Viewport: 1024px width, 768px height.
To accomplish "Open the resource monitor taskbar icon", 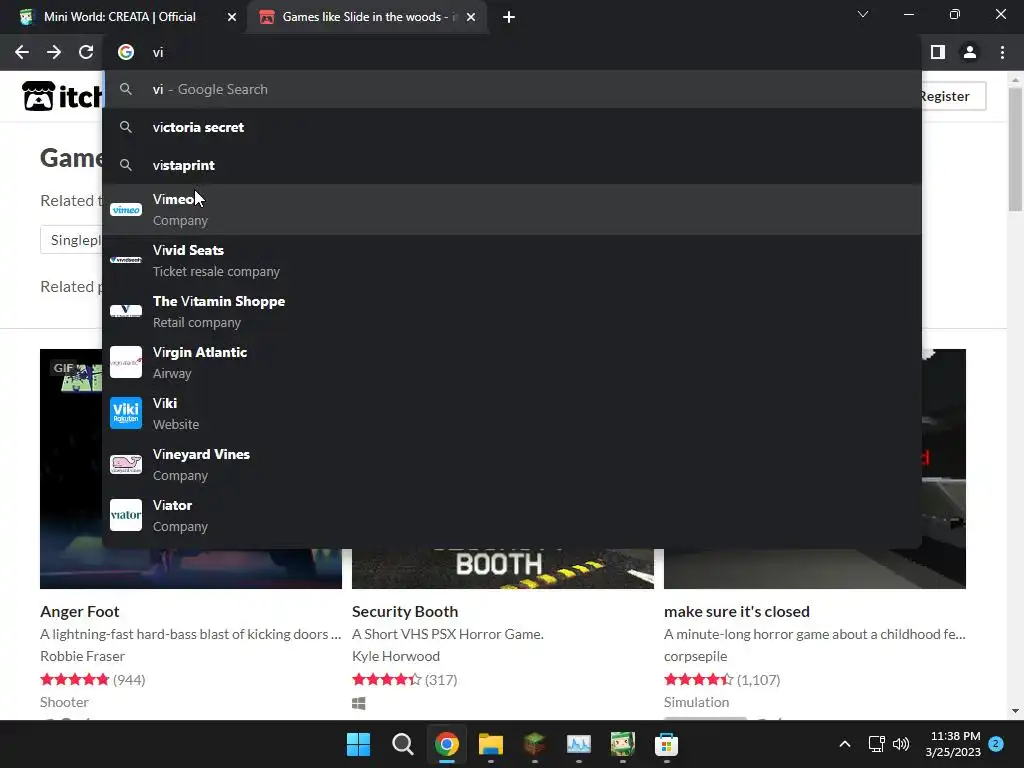I will [579, 744].
